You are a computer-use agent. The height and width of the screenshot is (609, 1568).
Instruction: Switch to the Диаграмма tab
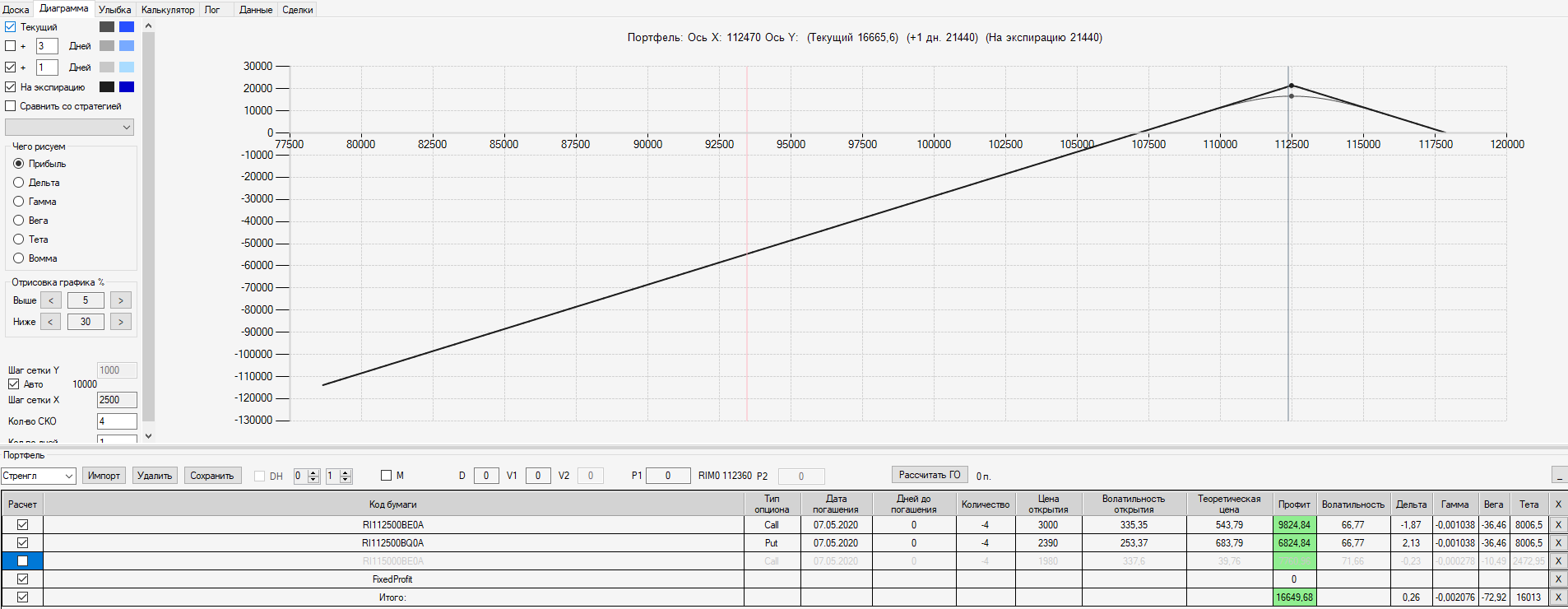pos(64,8)
